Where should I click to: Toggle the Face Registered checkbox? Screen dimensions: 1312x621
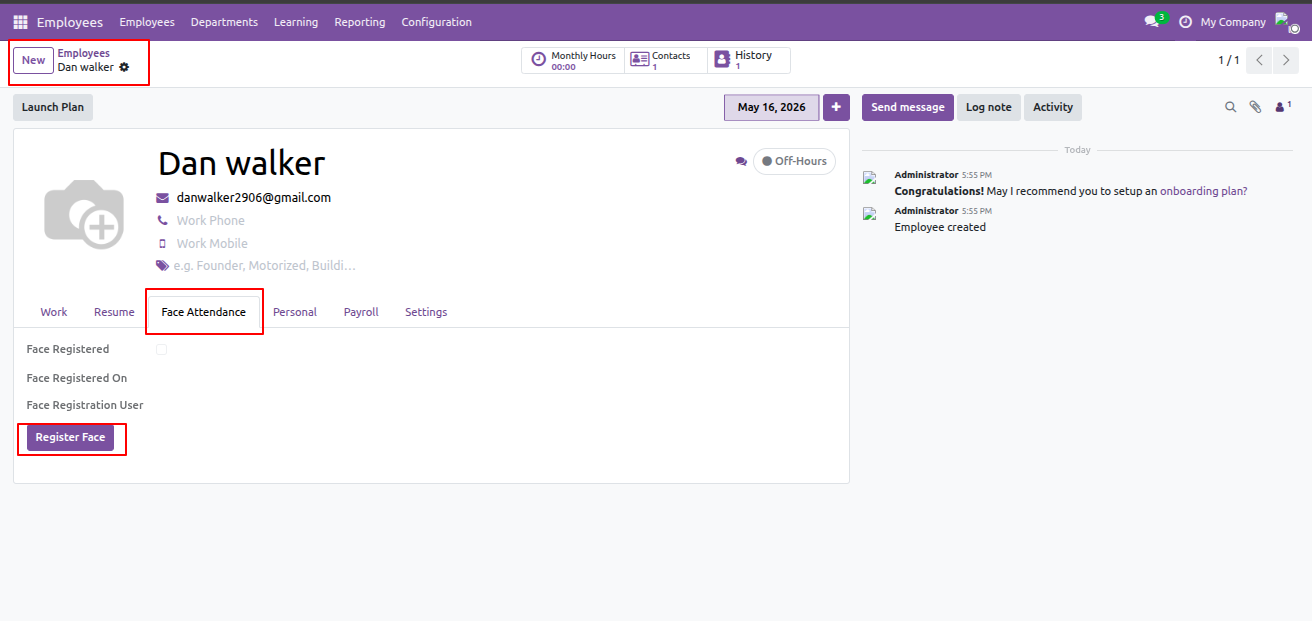(x=161, y=349)
